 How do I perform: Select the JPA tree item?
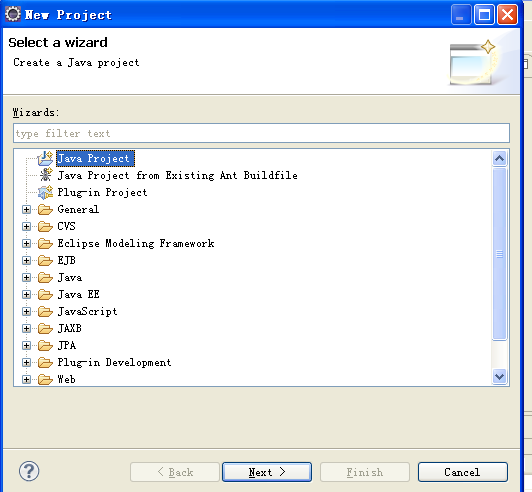click(x=67, y=345)
